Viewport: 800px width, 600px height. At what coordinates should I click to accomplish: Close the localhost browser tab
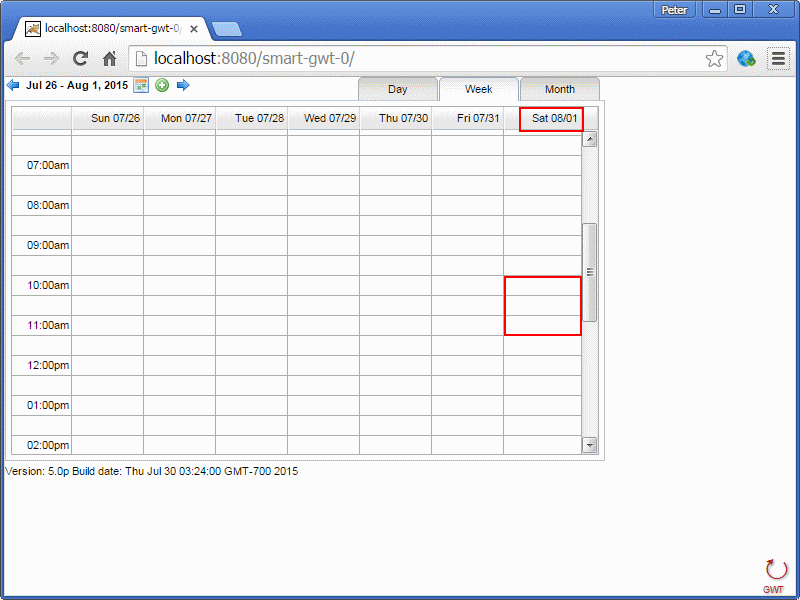click(x=194, y=29)
